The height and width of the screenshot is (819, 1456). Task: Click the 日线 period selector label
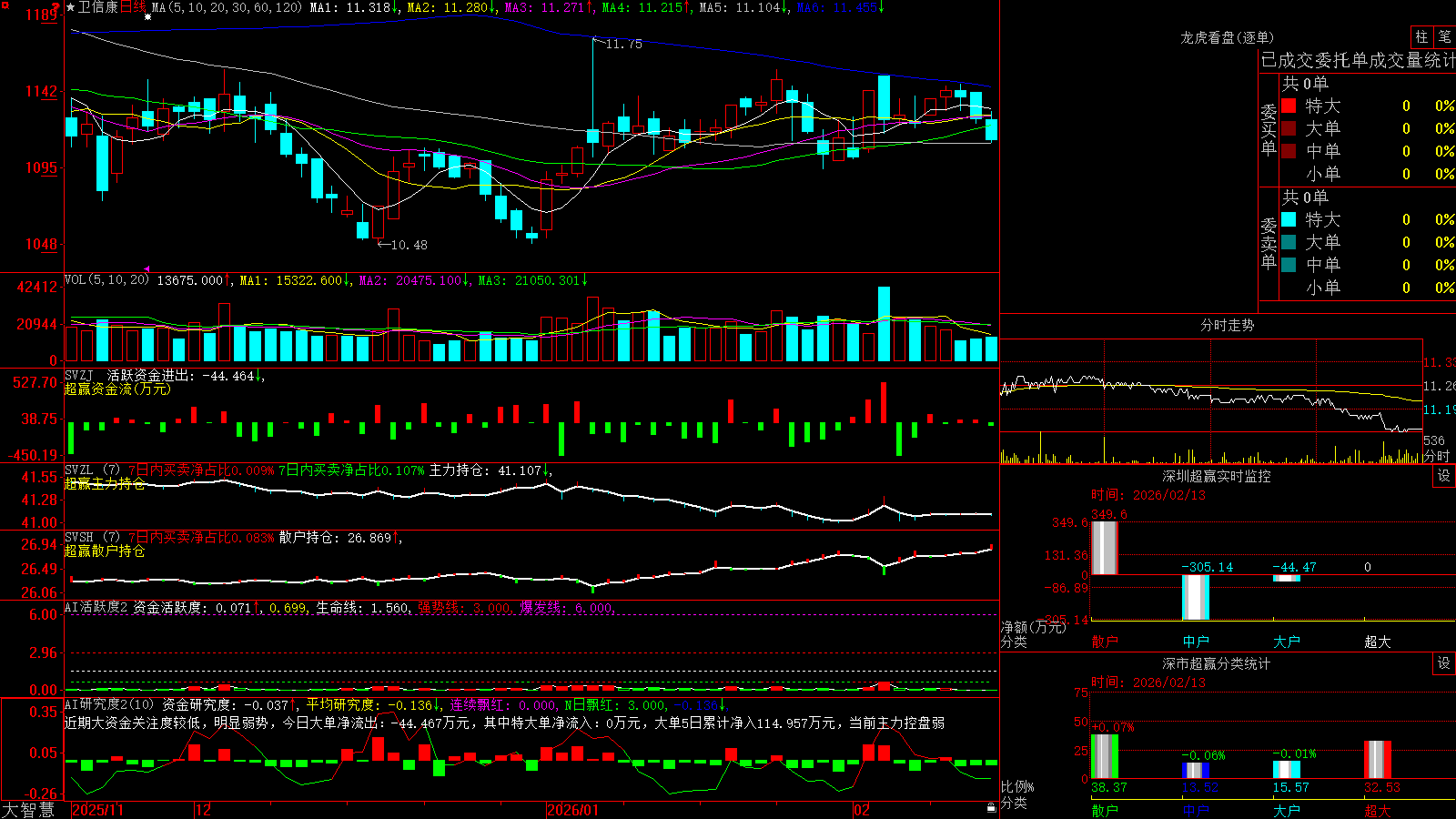133,7
